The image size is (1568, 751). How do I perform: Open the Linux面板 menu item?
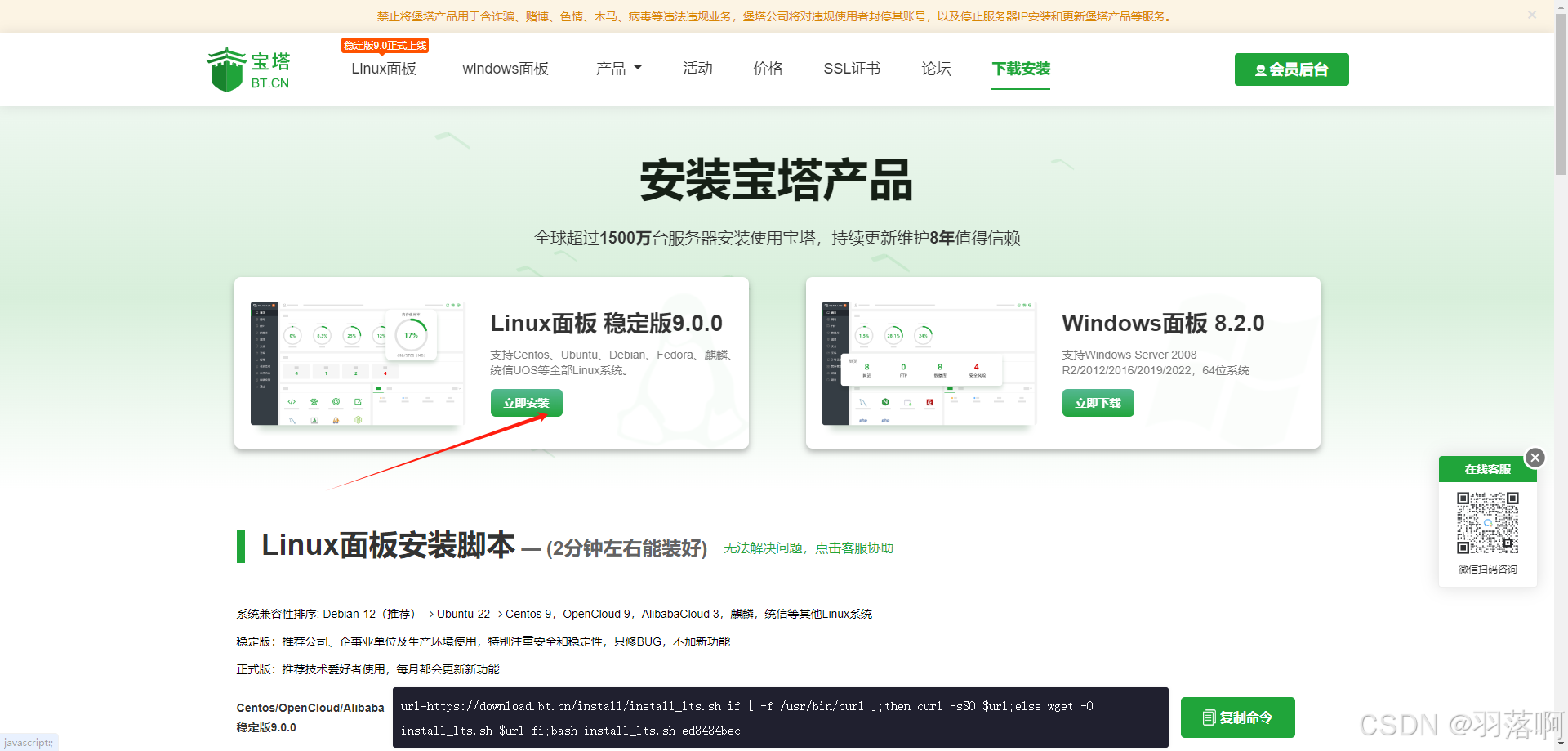tap(384, 69)
